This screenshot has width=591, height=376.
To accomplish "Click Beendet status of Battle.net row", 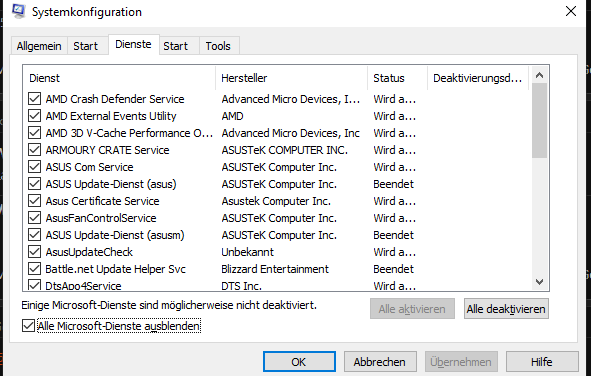I will pyautogui.click(x=393, y=269).
